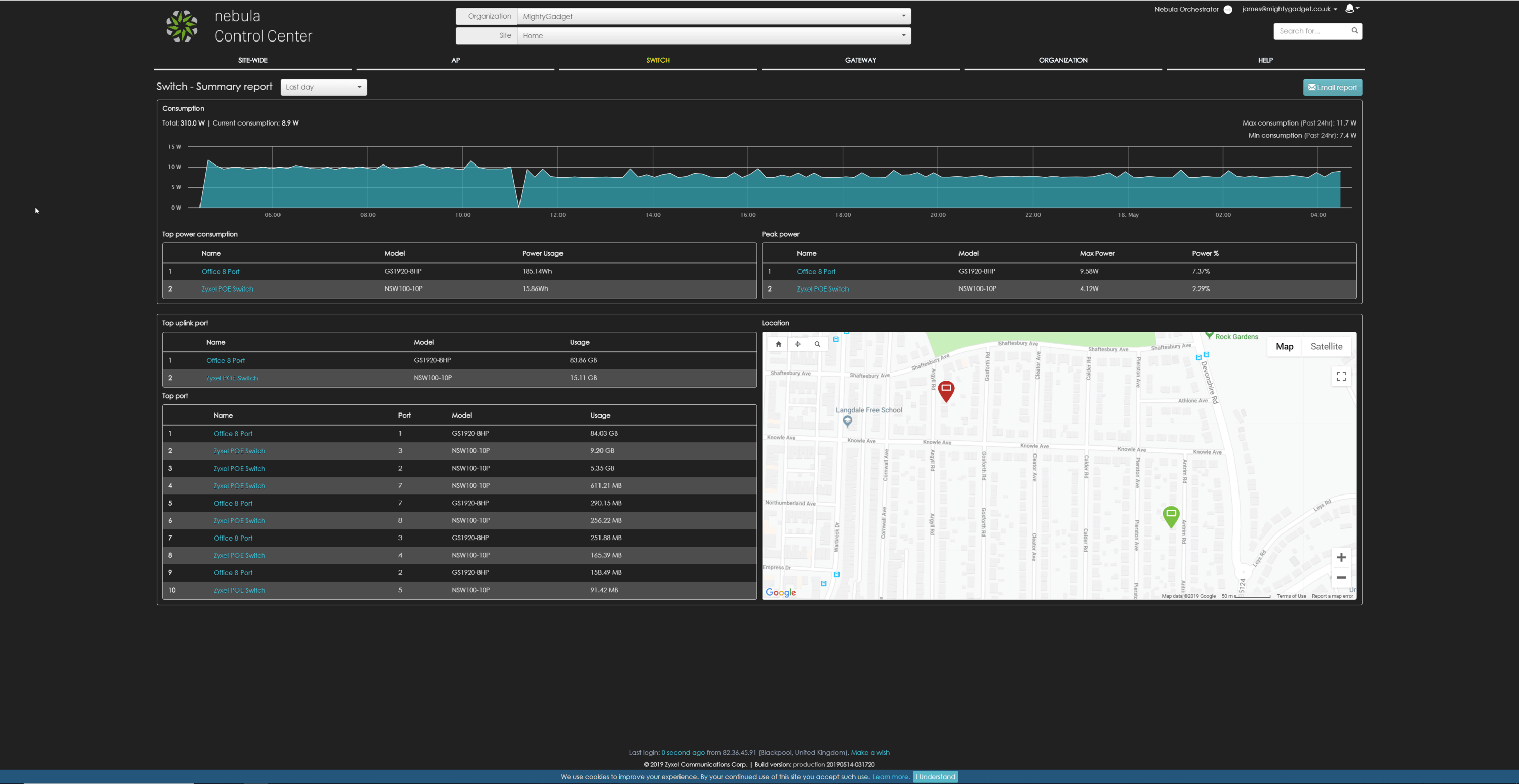
Task: Open the james@mightygadget.co.uk account menu
Action: click(x=1289, y=9)
